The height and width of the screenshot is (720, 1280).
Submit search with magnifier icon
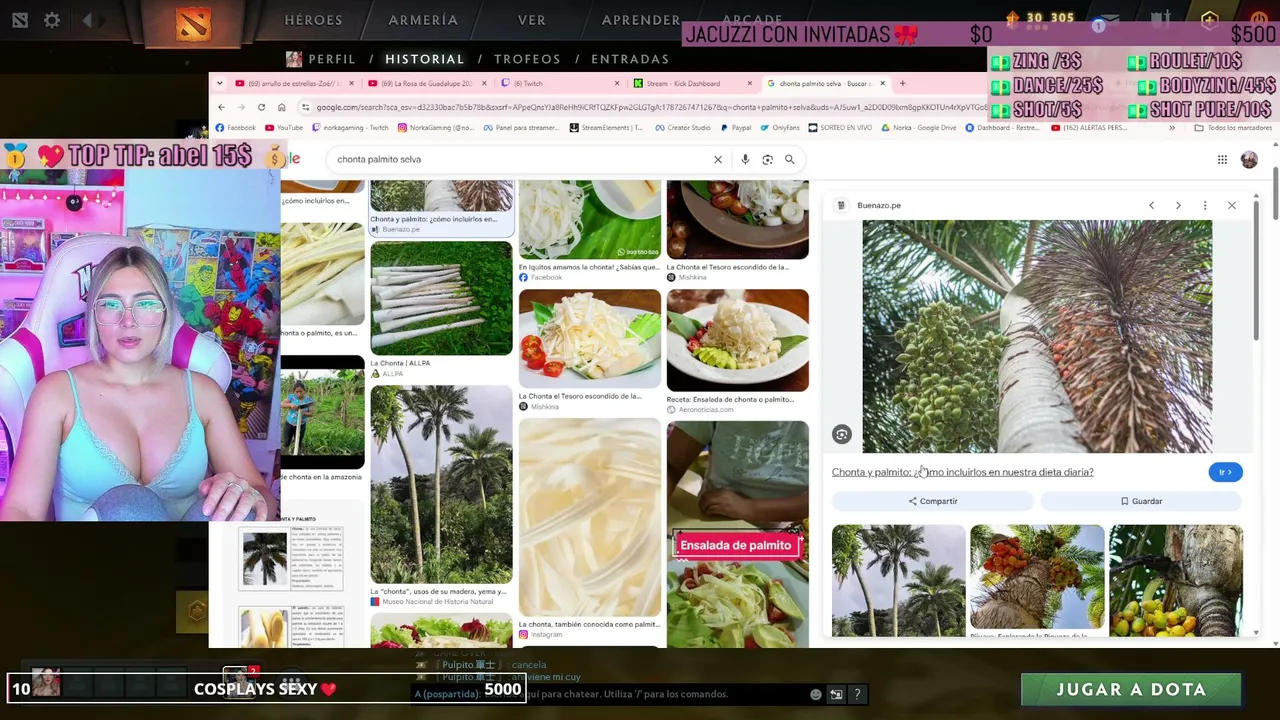tap(790, 159)
